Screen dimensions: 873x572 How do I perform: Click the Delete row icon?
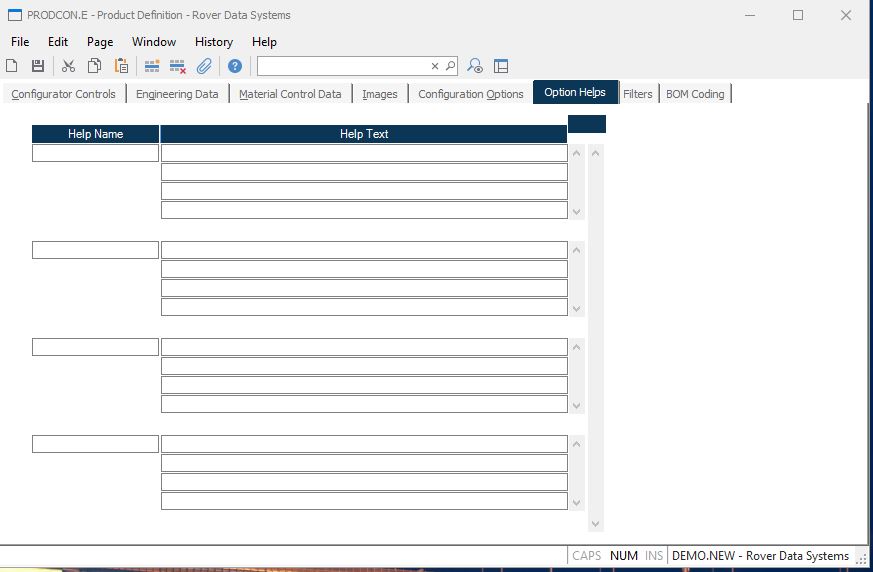click(178, 66)
